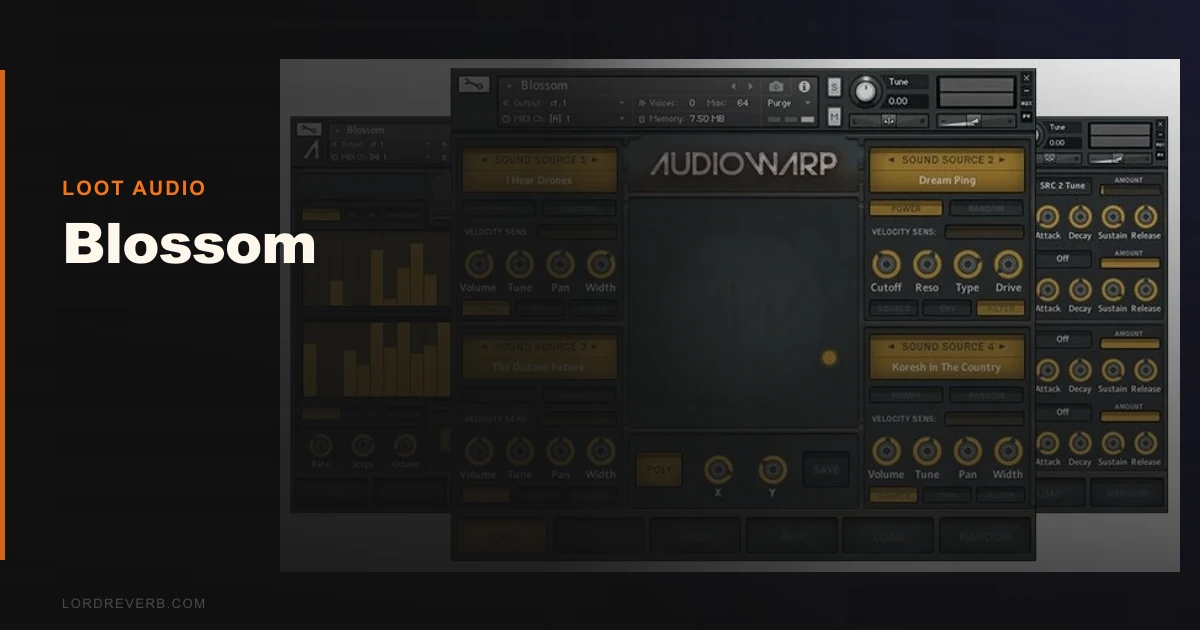Click the PV icon below AUX
1200x630 pixels.
click(1026, 116)
